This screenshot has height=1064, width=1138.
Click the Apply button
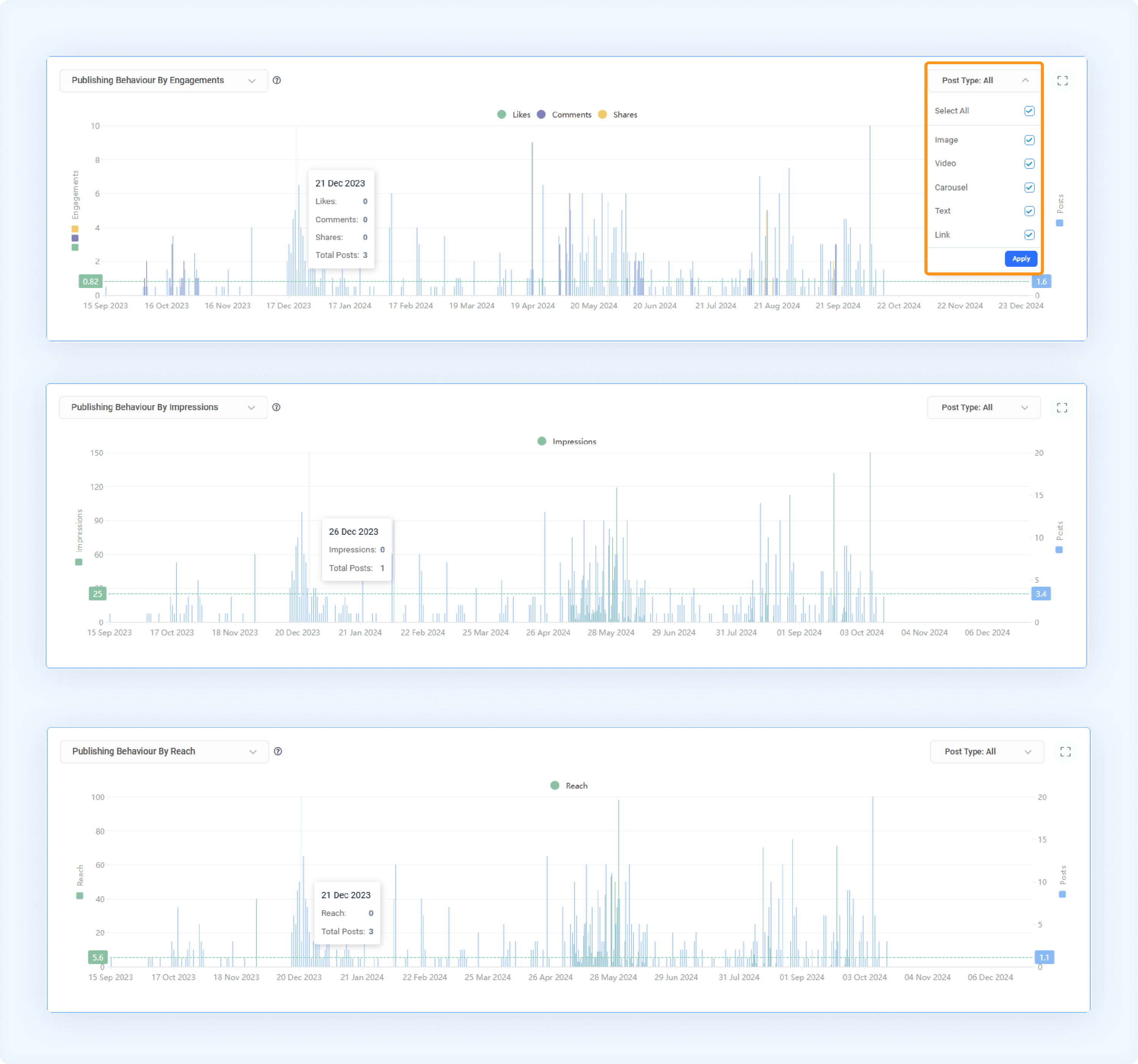tap(1021, 259)
